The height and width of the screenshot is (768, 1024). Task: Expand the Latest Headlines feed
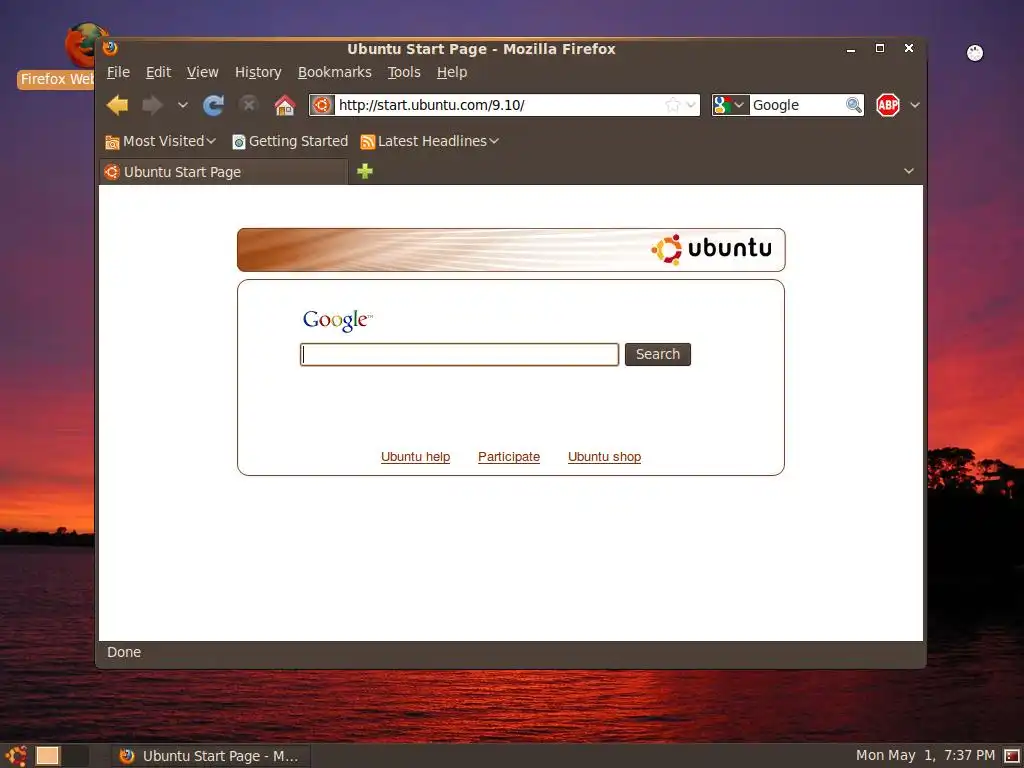click(x=430, y=141)
